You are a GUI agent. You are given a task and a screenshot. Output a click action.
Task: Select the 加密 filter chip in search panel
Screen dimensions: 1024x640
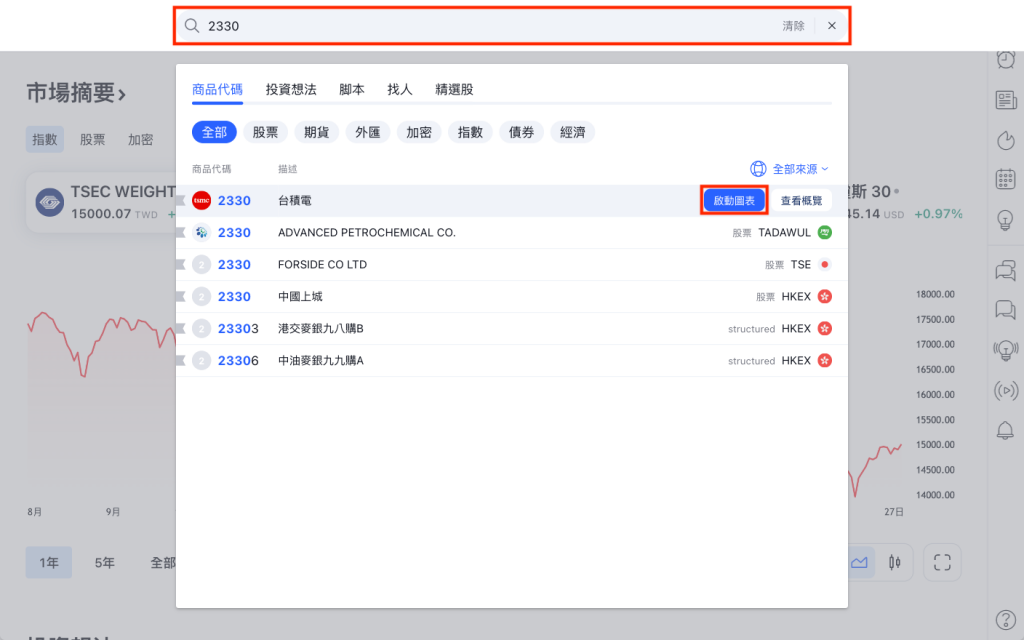tap(419, 132)
